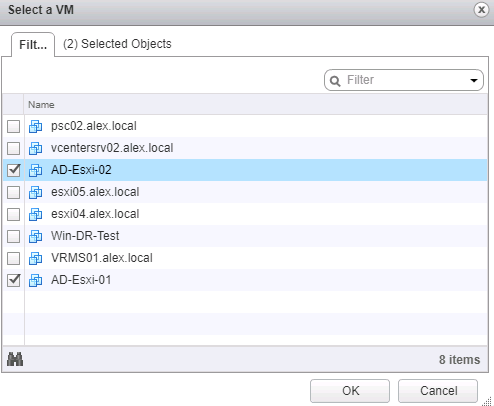The height and width of the screenshot is (406, 494).
Task: Confirm selection with OK button
Action: [350, 391]
